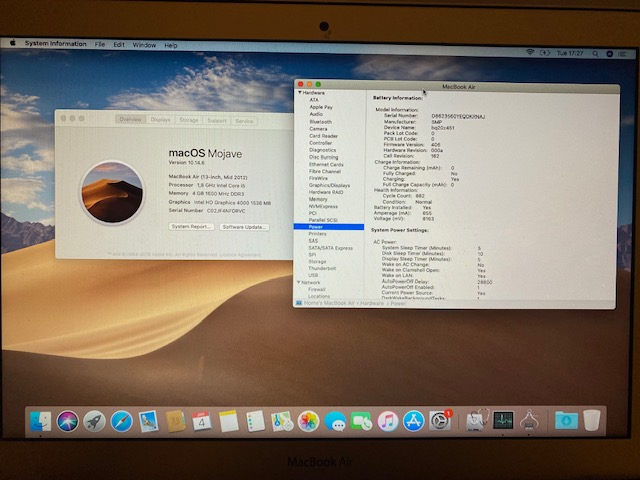Open the Help menu
Viewport: 640px width, 480px height.
tap(171, 45)
